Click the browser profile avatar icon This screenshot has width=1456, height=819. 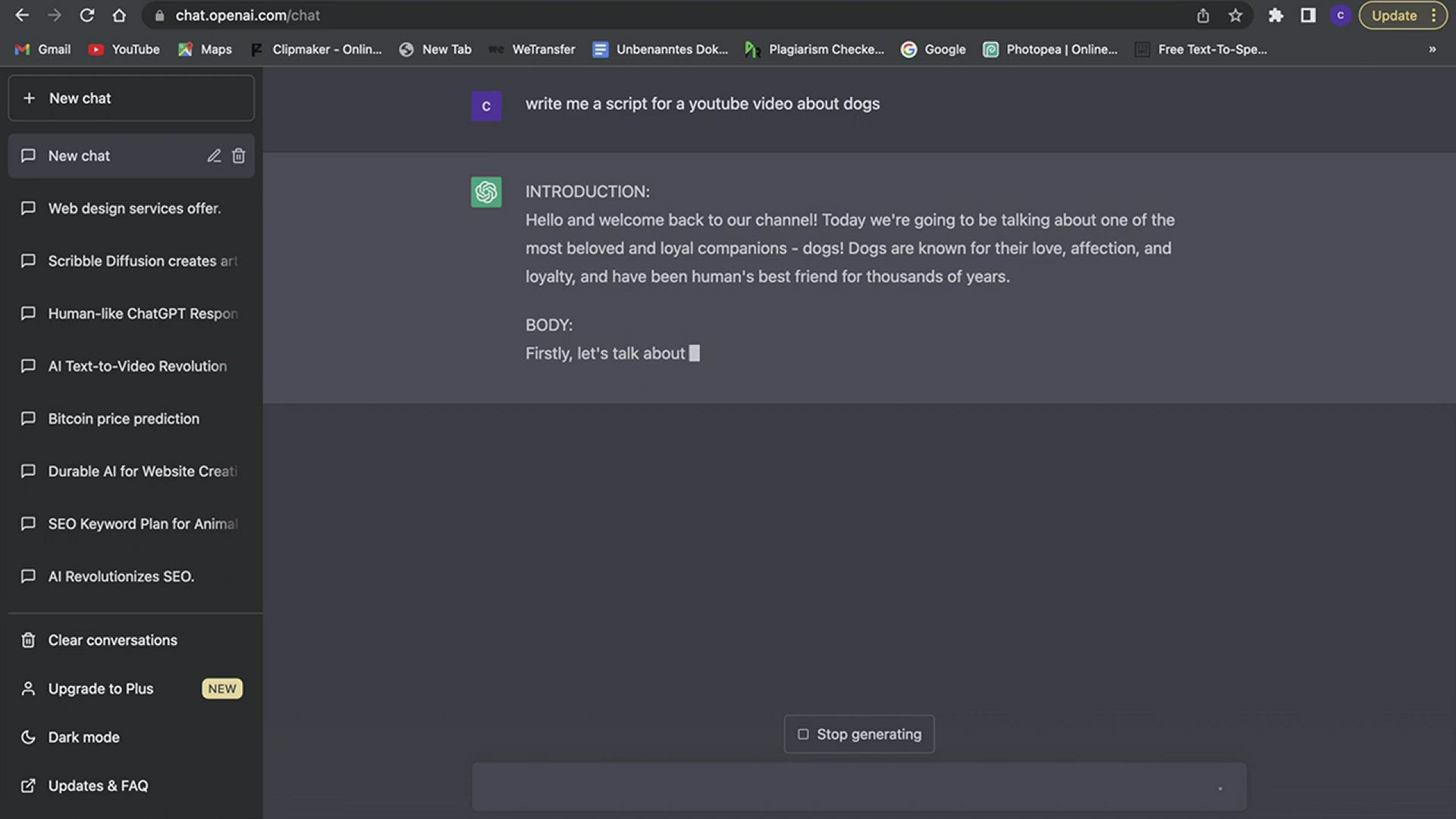pyautogui.click(x=1340, y=15)
